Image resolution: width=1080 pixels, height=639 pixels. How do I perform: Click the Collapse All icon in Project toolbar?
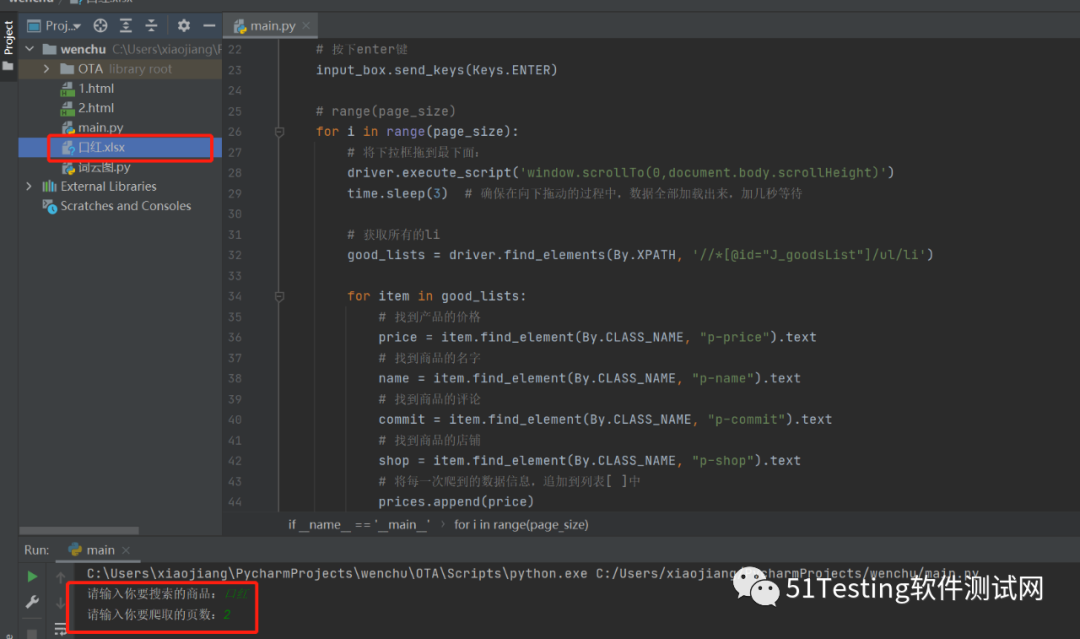tap(152, 26)
